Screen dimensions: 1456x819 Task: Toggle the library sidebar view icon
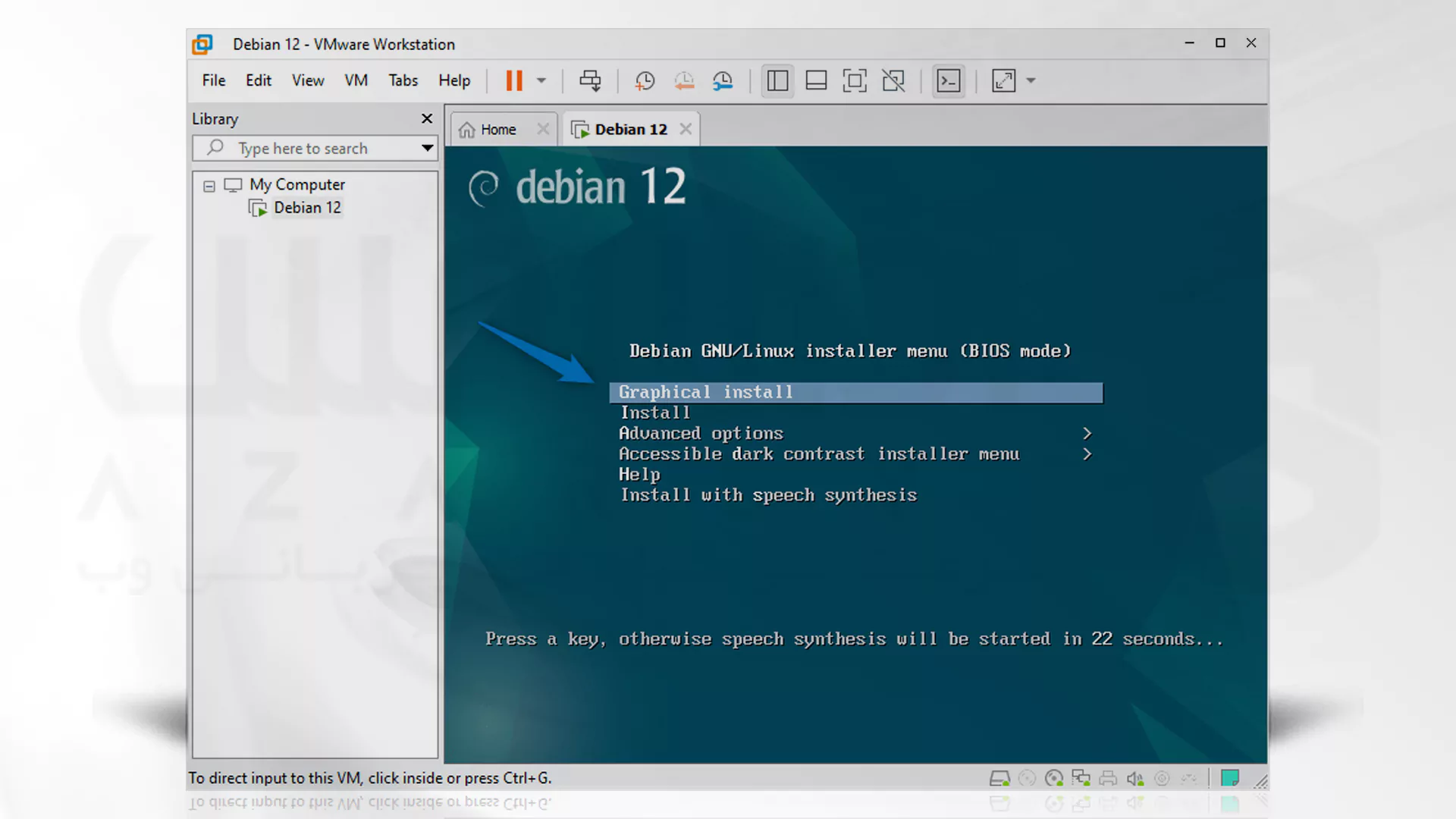coord(777,80)
